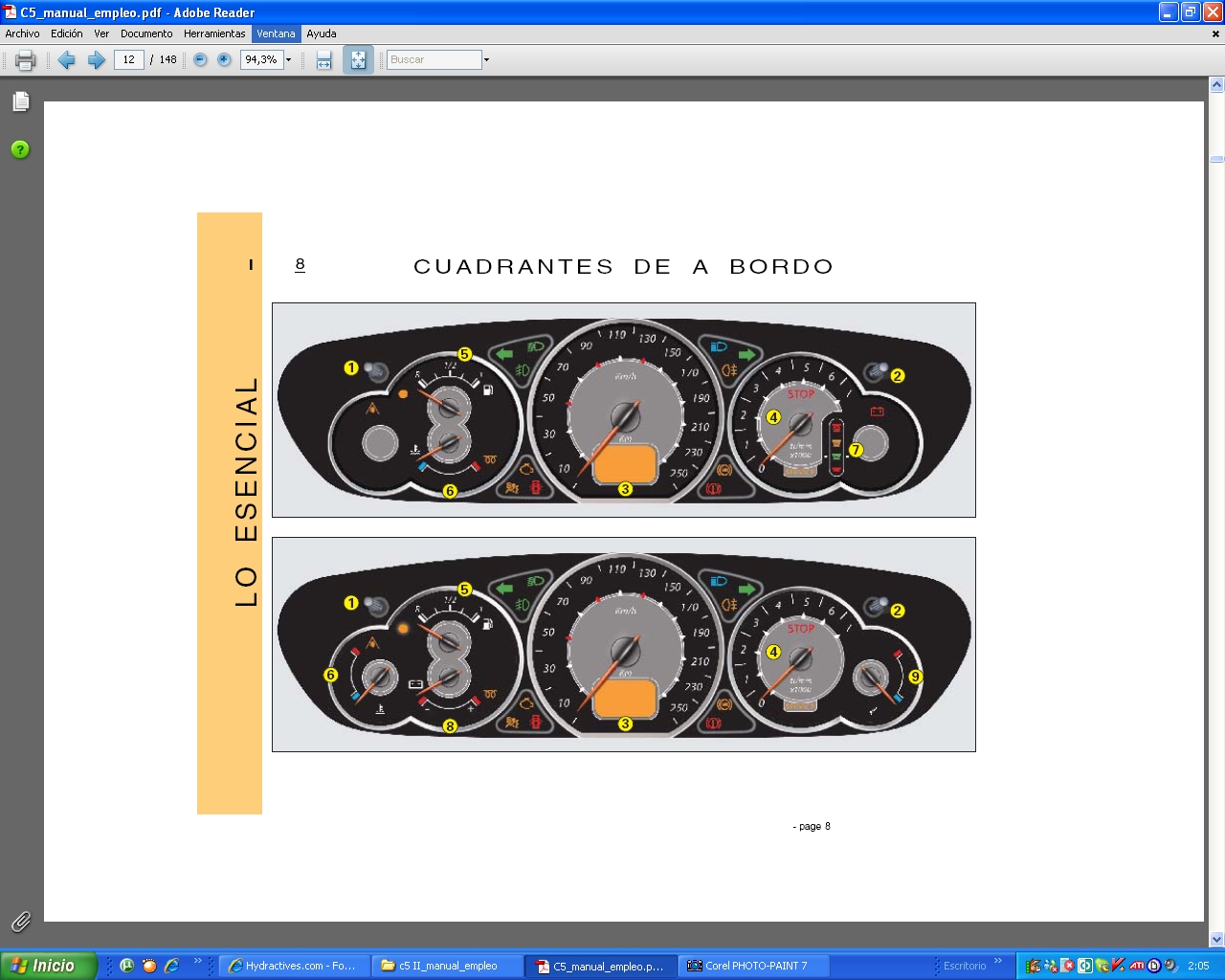Click the vertical scrollbar down arrow
Image resolution: width=1225 pixels, height=980 pixels.
tap(1216, 939)
